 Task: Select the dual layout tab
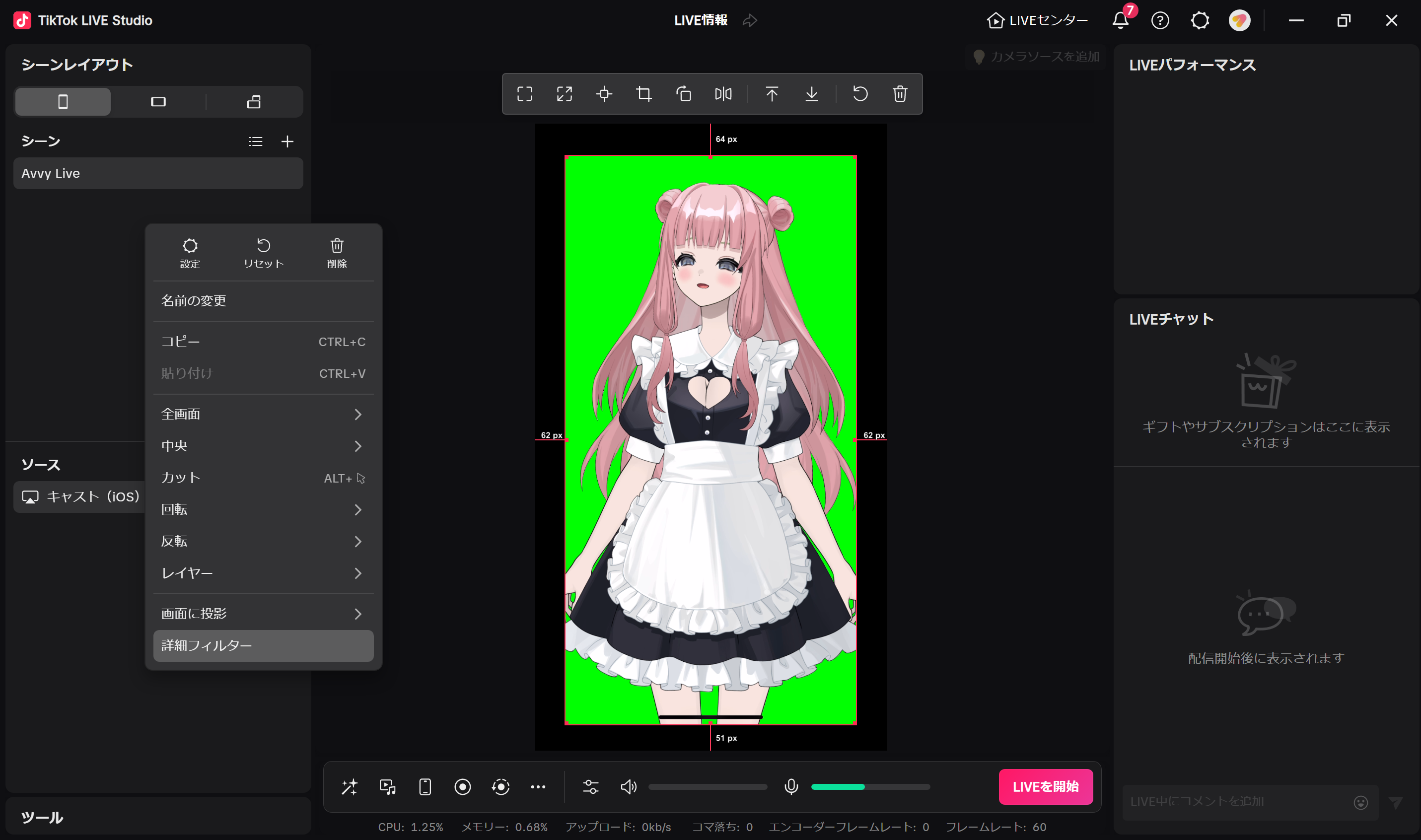[x=254, y=102]
